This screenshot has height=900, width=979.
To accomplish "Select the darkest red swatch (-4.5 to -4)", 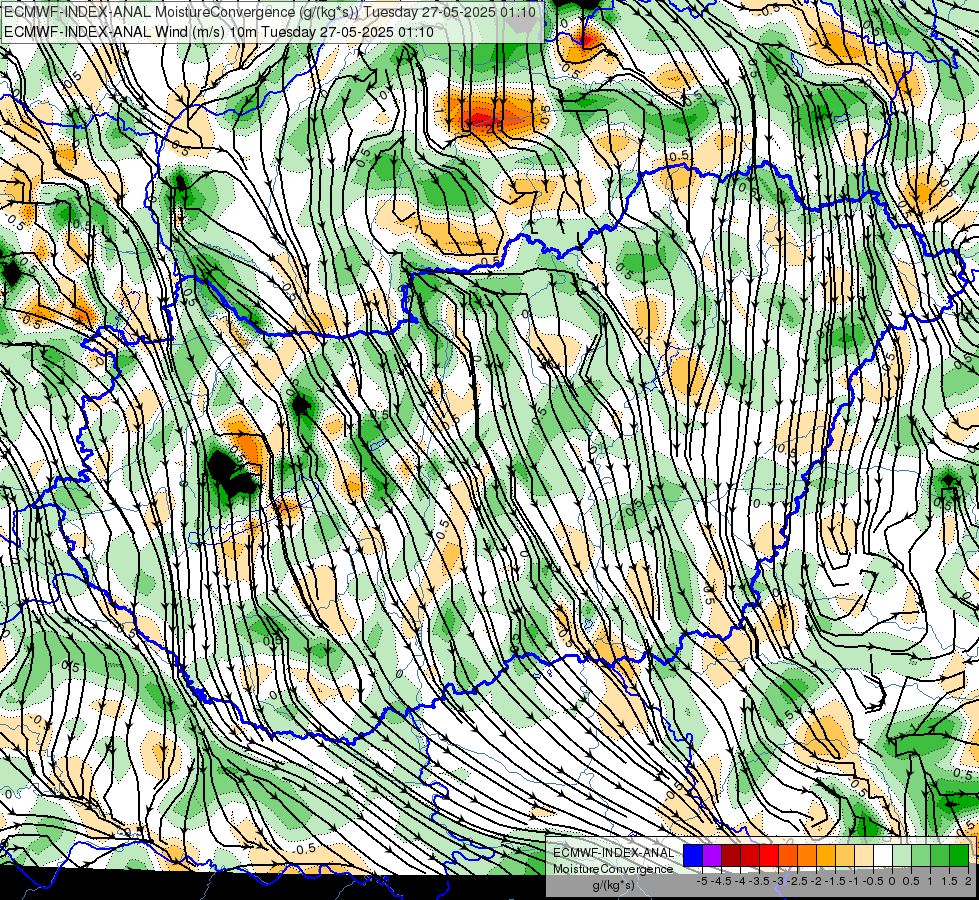I will click(x=731, y=855).
